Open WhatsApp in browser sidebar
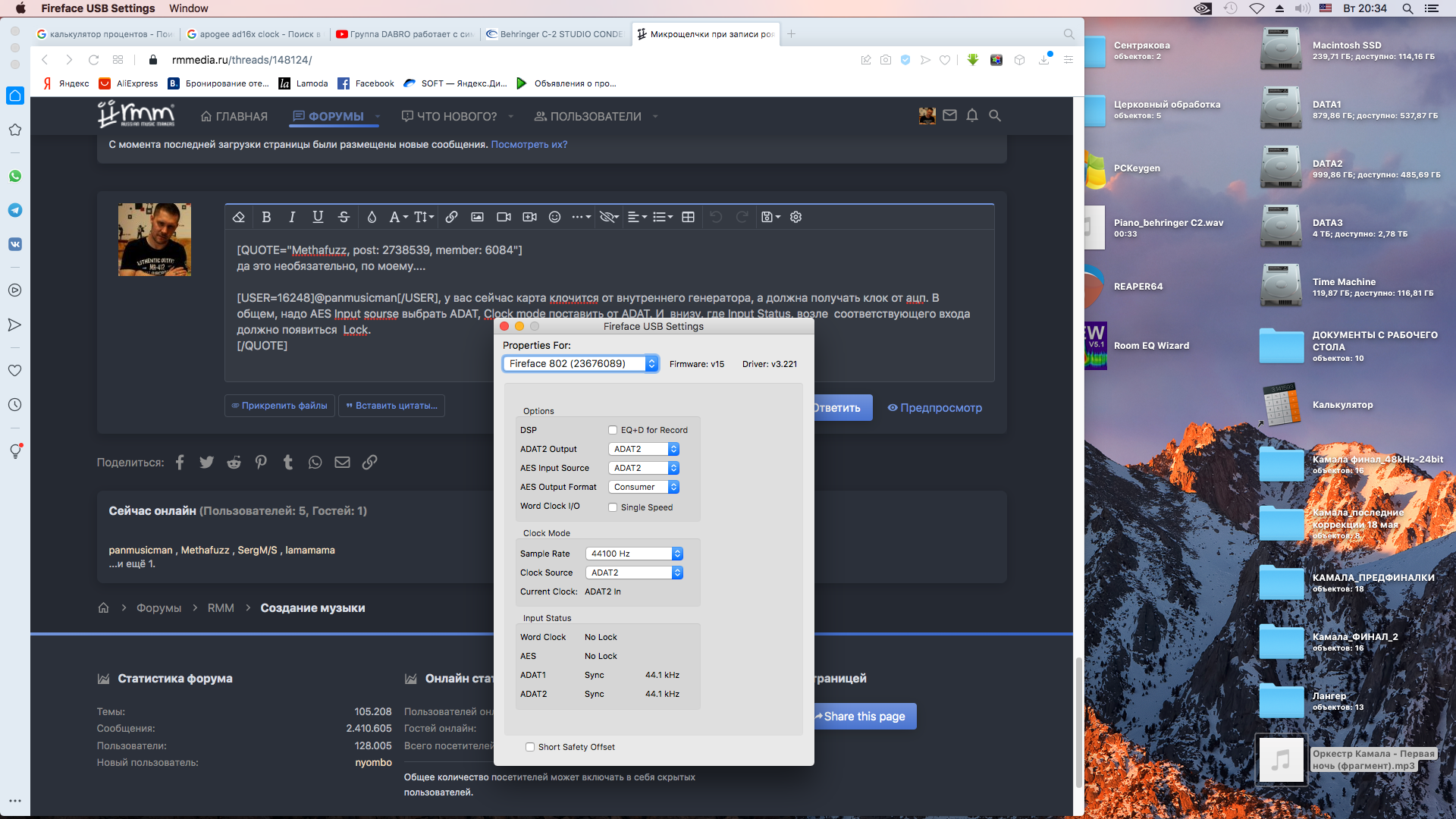The image size is (1456, 819). (15, 176)
